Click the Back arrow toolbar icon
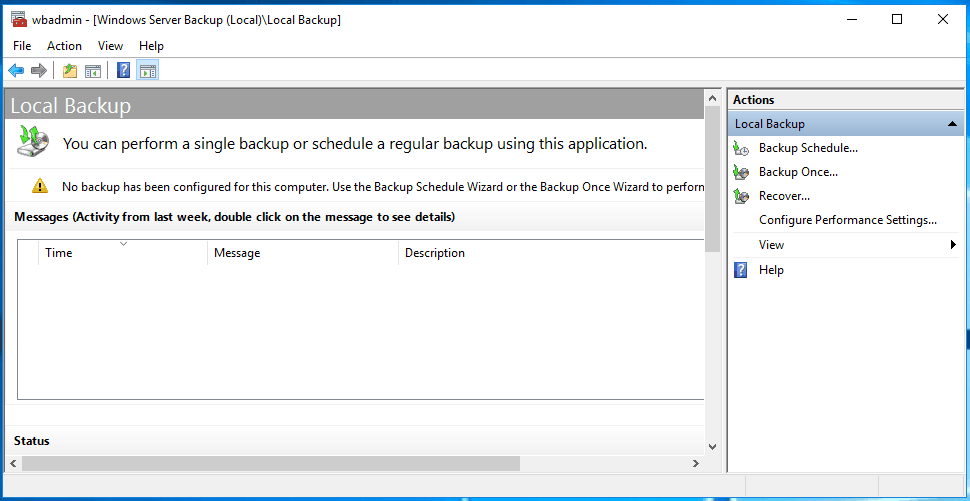The image size is (970, 501). [x=16, y=71]
